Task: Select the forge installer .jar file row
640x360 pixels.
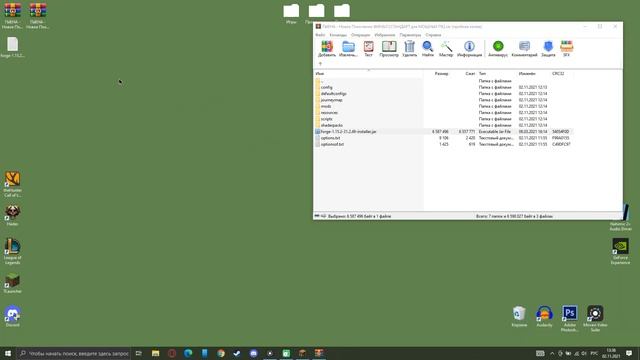Action: click(x=444, y=131)
